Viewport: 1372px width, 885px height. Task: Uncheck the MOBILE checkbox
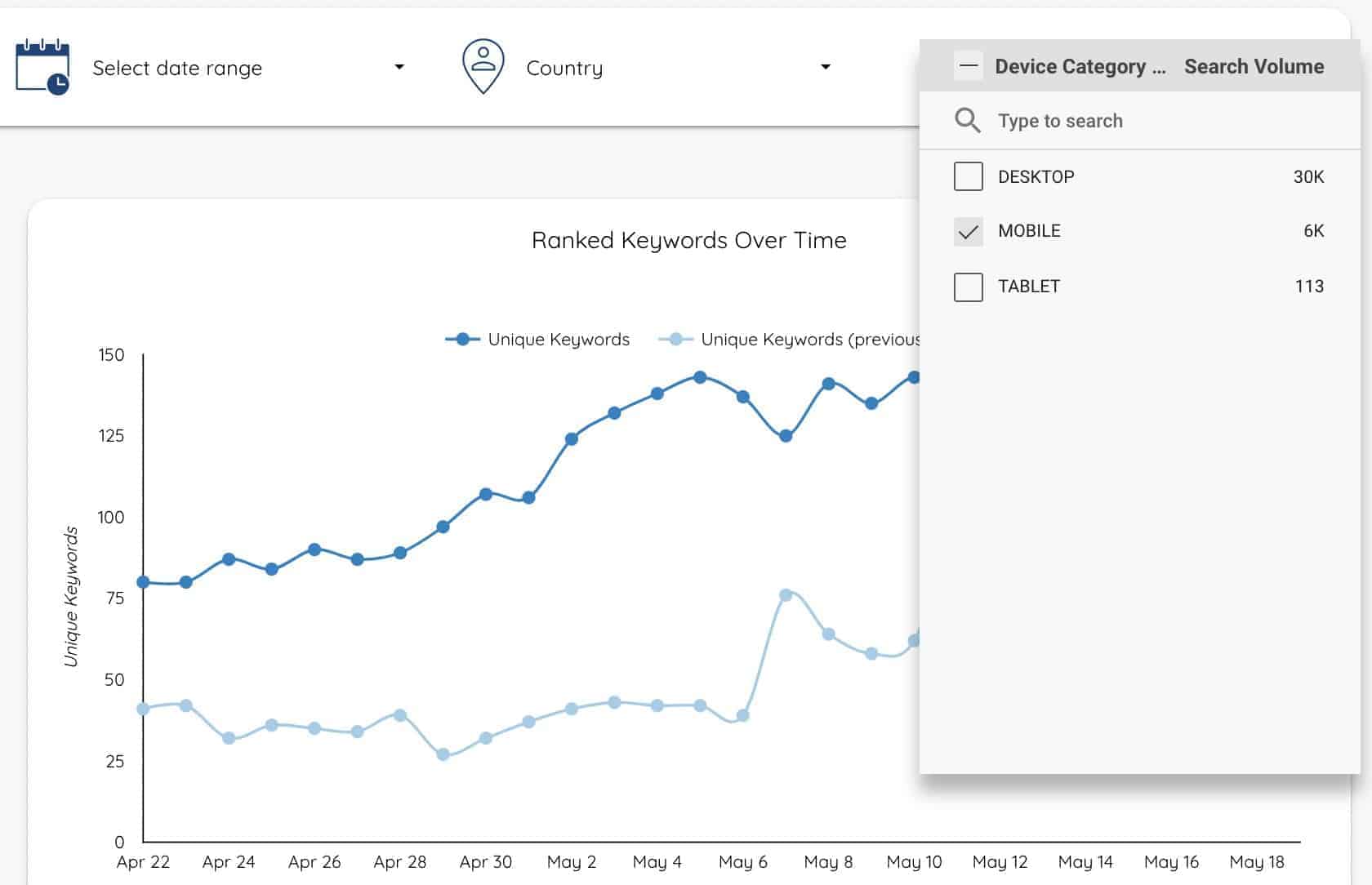click(968, 232)
